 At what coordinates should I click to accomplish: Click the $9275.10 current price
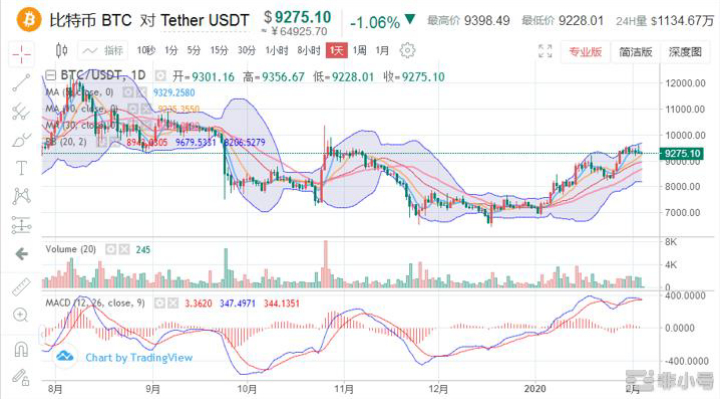point(297,17)
